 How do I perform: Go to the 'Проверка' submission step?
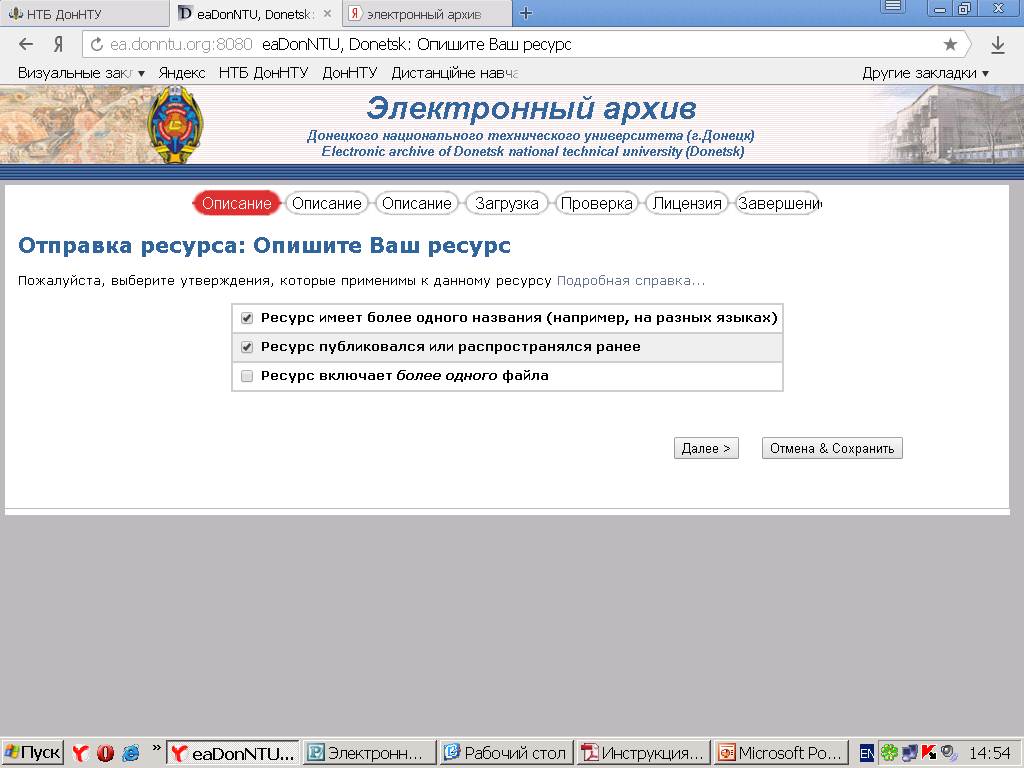coord(596,204)
